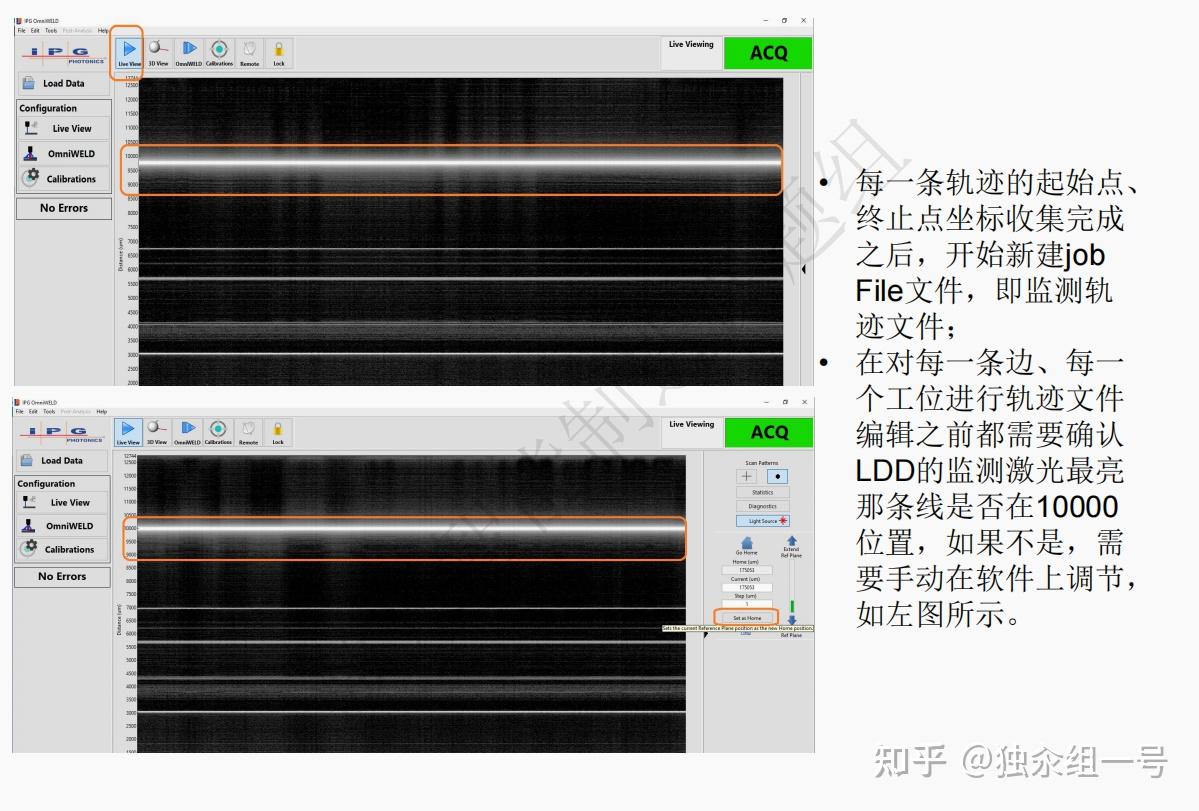
Task: Adjust the green Ref Plane slider
Action: click(793, 603)
